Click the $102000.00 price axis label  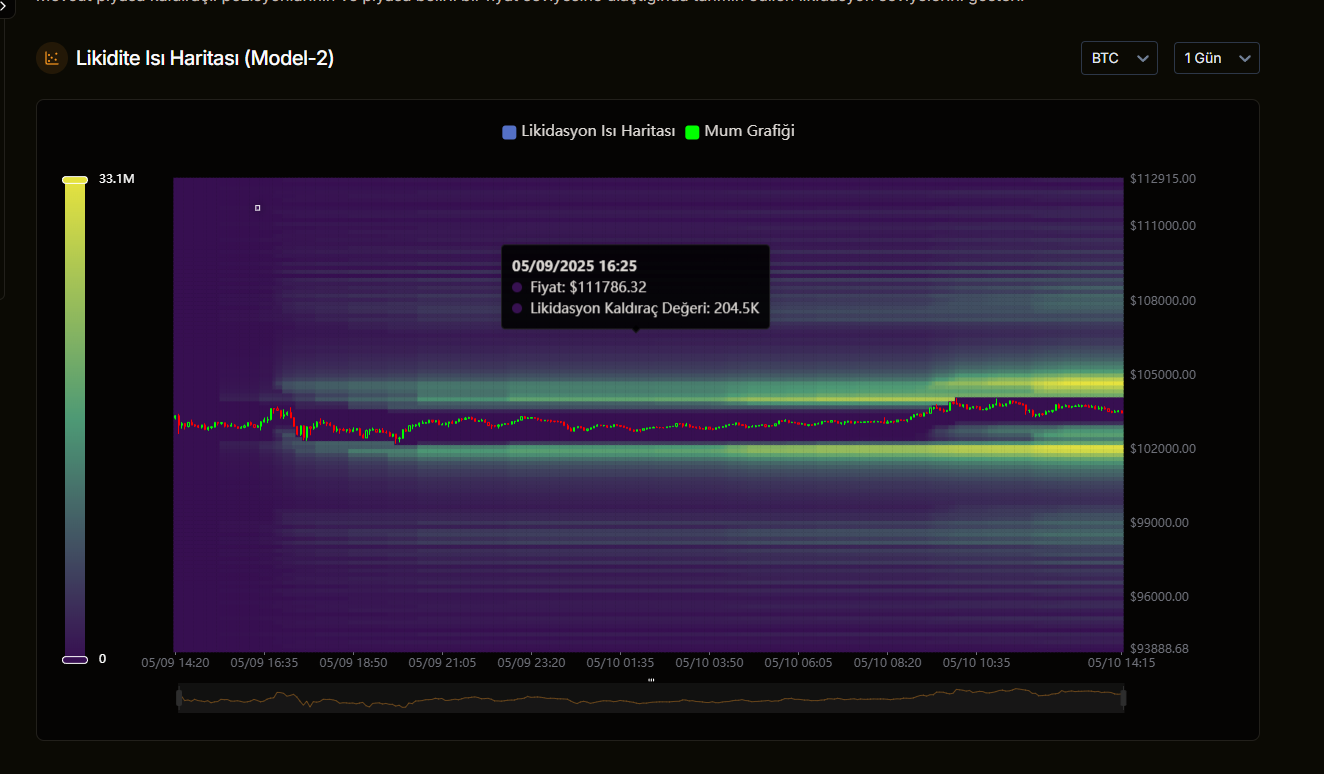(x=1163, y=448)
